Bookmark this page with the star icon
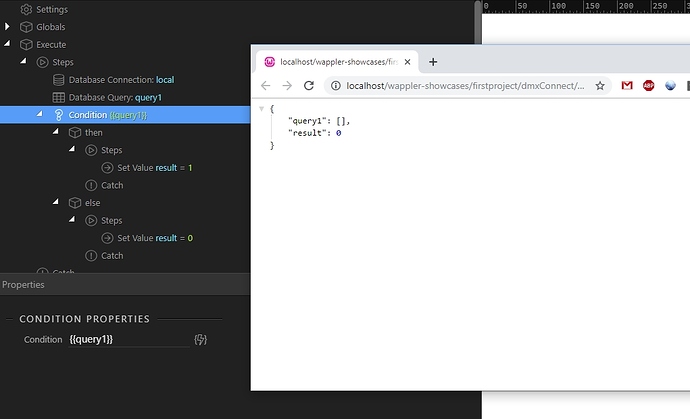The height and width of the screenshot is (419, 690). tap(600, 85)
